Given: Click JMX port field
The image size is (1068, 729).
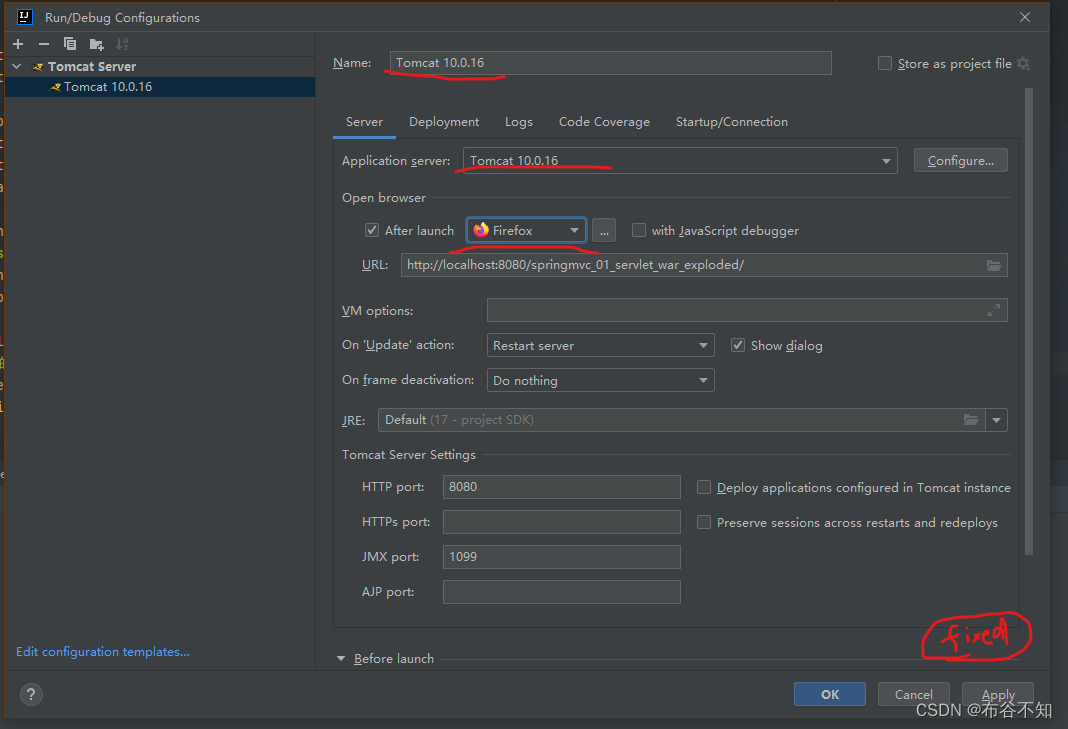Looking at the screenshot, I should point(561,557).
